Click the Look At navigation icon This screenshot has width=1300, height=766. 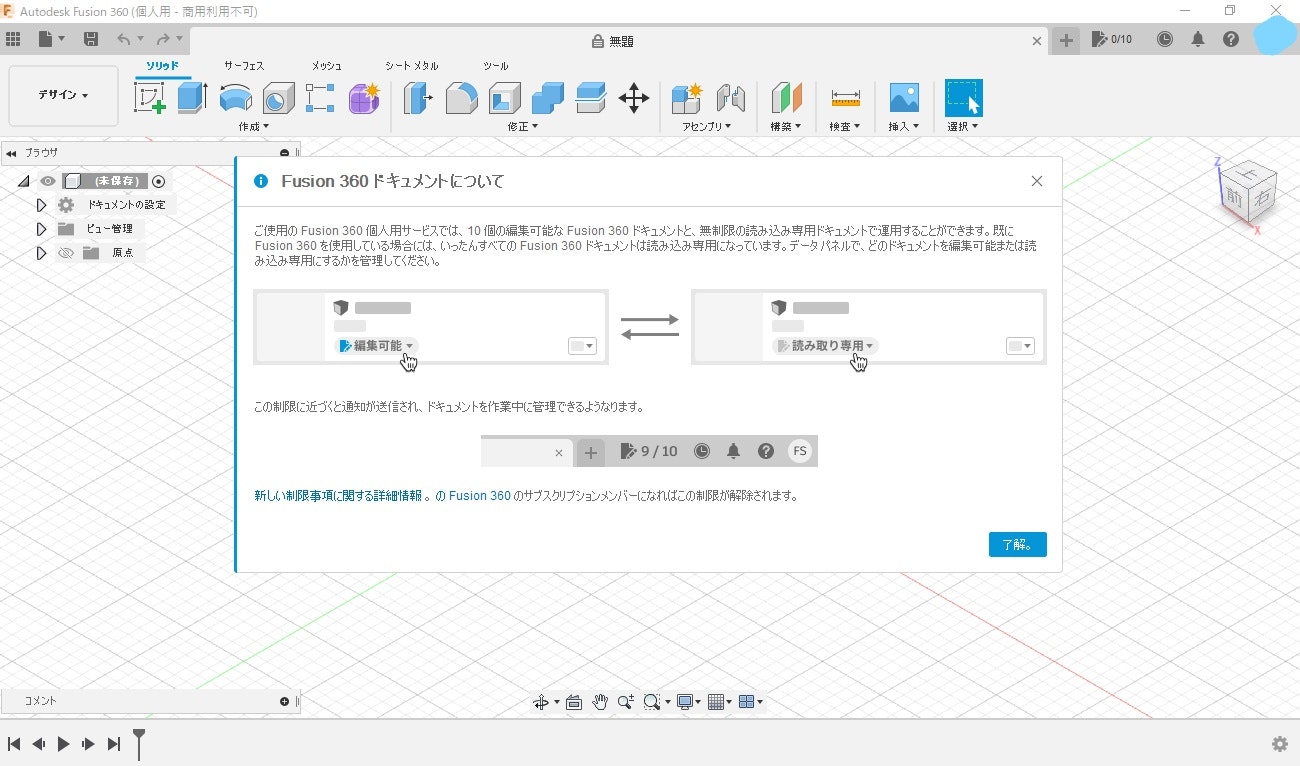(x=574, y=702)
